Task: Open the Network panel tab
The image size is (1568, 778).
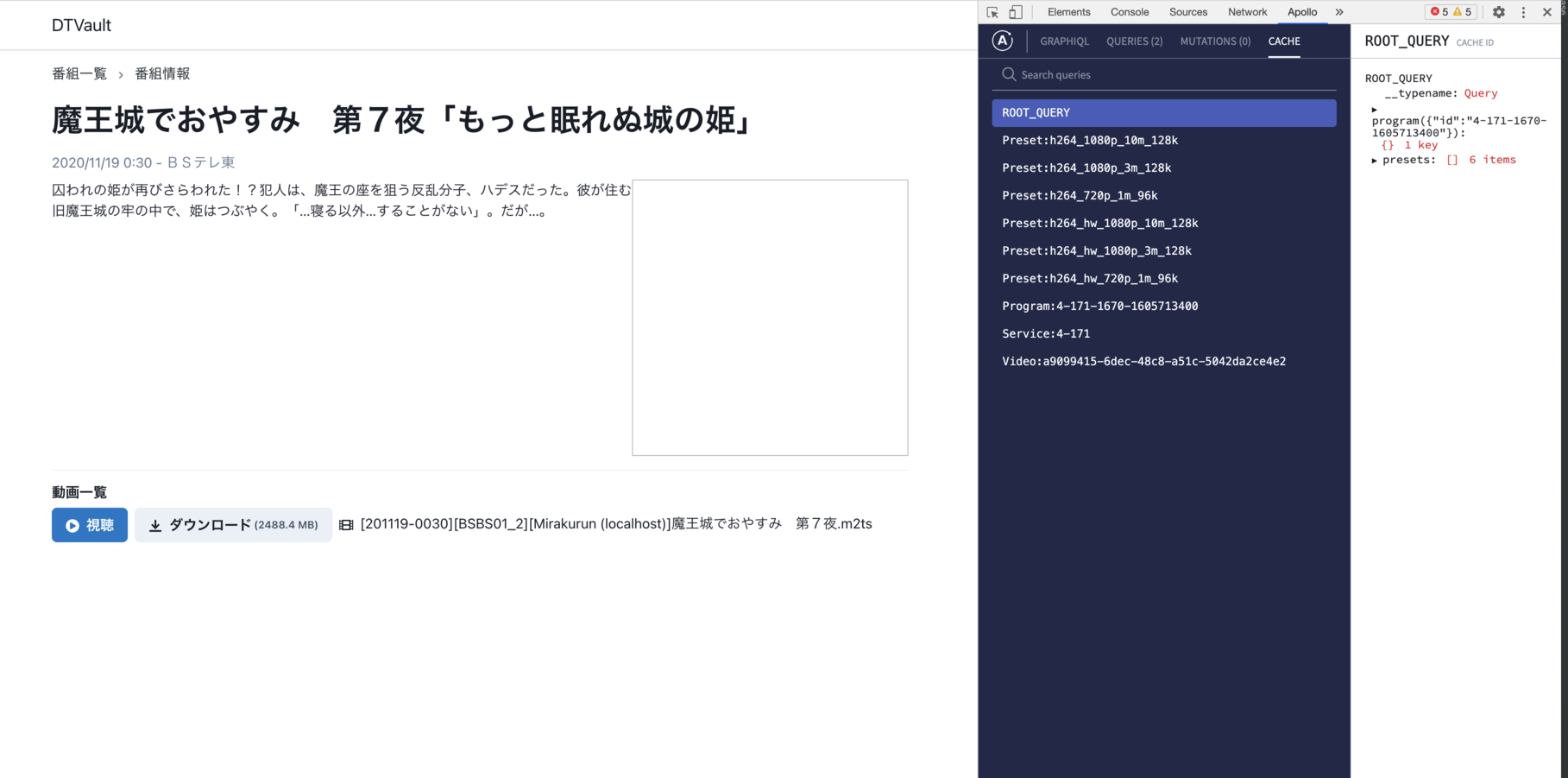Action: 1247,12
